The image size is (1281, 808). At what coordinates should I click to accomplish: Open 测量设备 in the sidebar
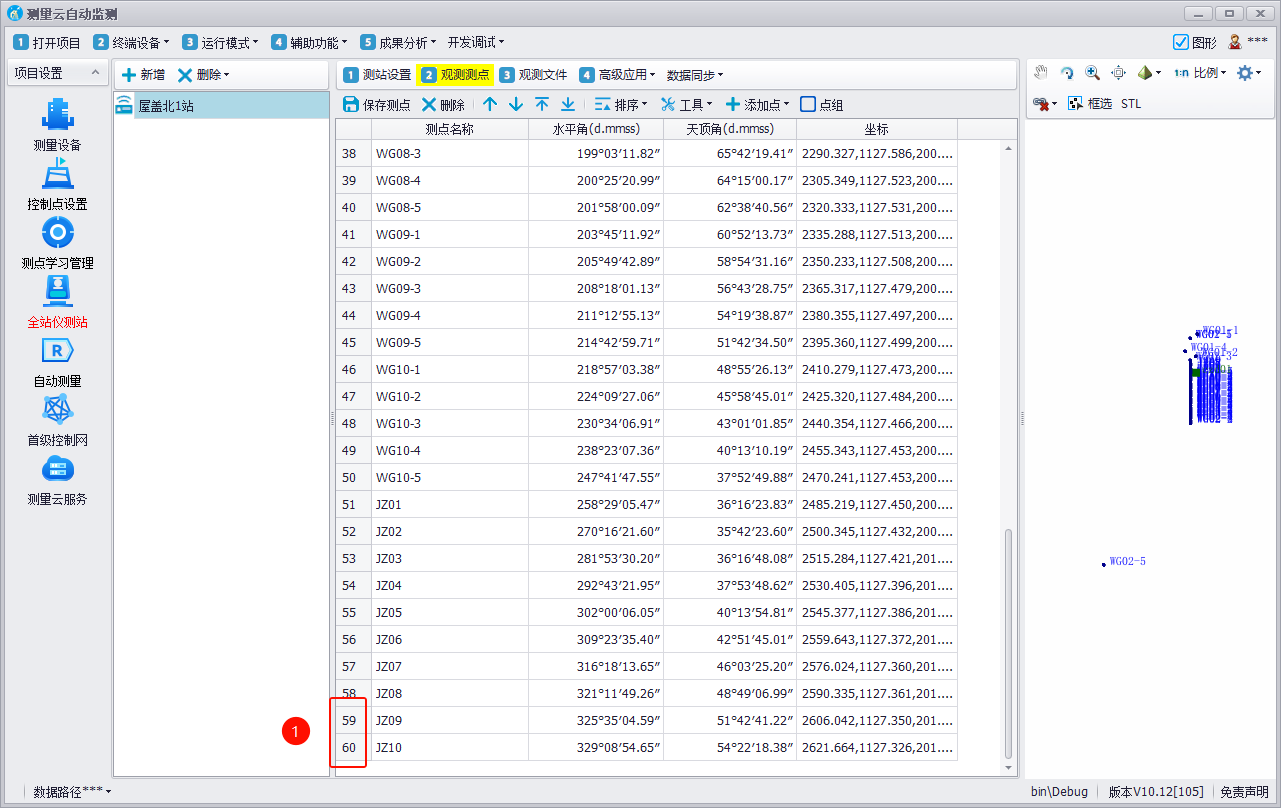click(57, 125)
